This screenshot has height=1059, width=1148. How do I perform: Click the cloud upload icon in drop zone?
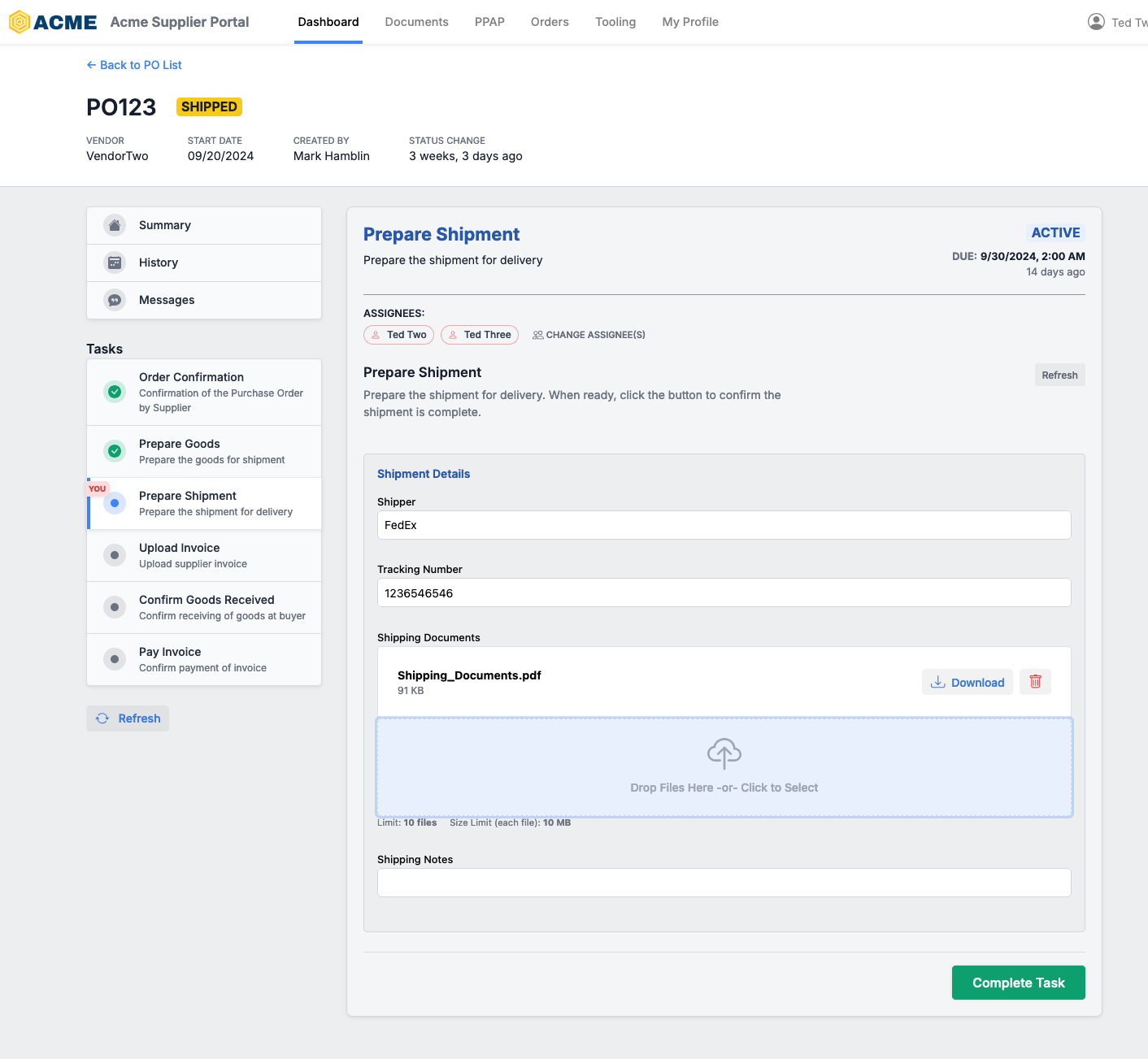(x=724, y=753)
